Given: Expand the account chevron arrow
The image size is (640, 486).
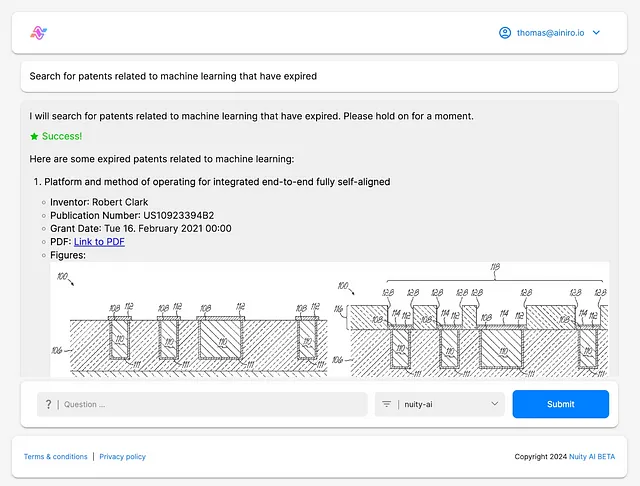Looking at the screenshot, I should coord(596,33).
